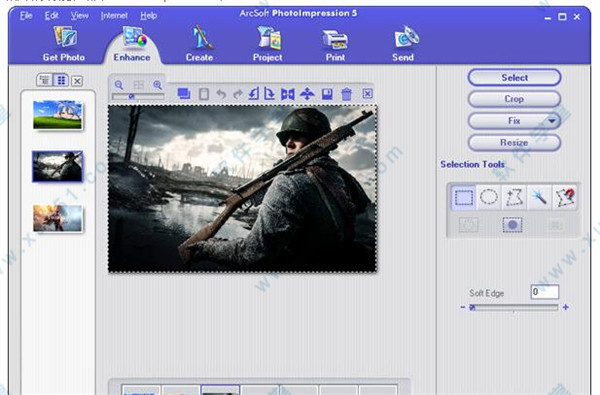The image size is (600, 395).
Task: Go to the Create tab
Action: point(199,43)
